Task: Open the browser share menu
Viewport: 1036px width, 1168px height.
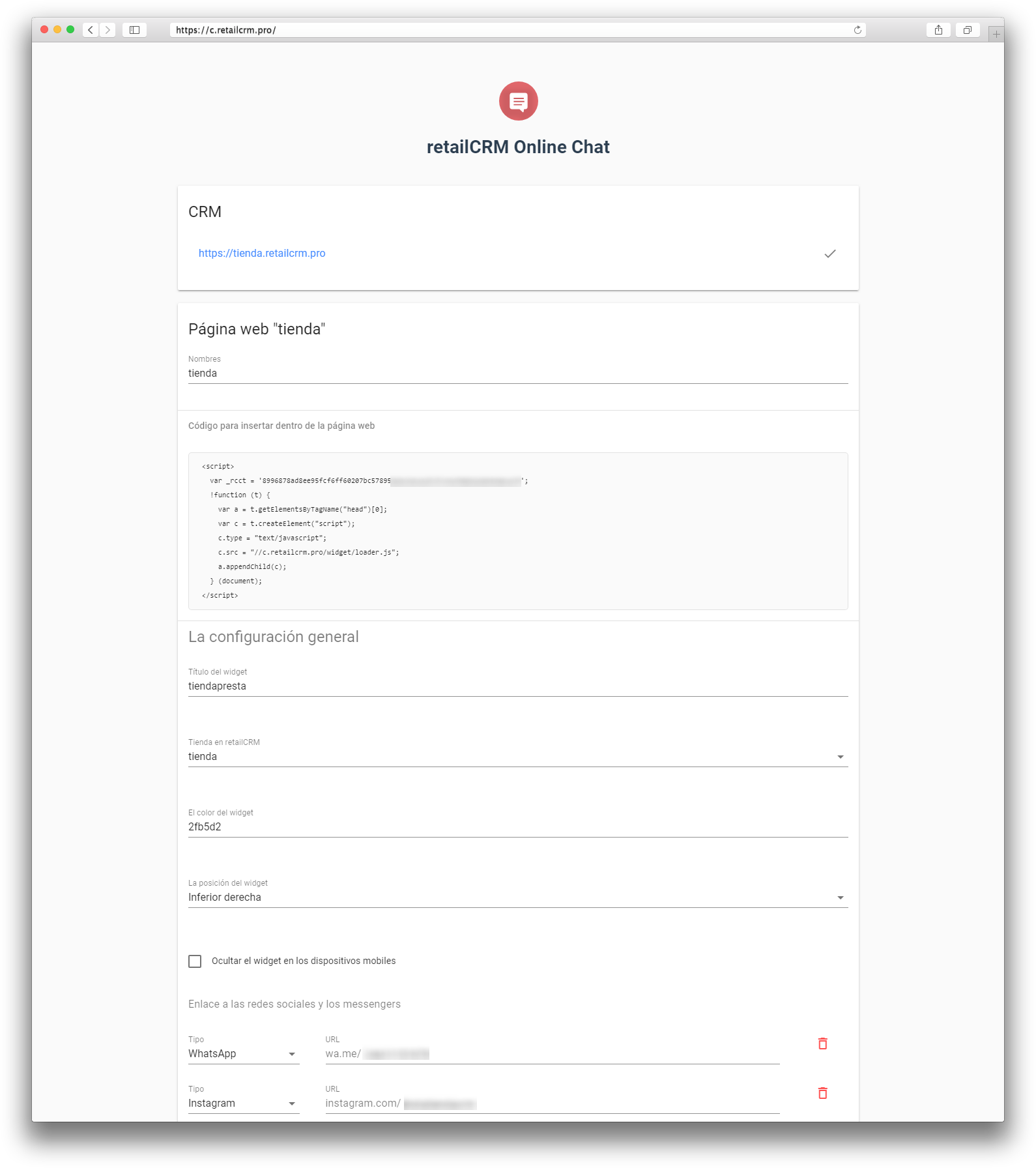Action: [x=938, y=30]
